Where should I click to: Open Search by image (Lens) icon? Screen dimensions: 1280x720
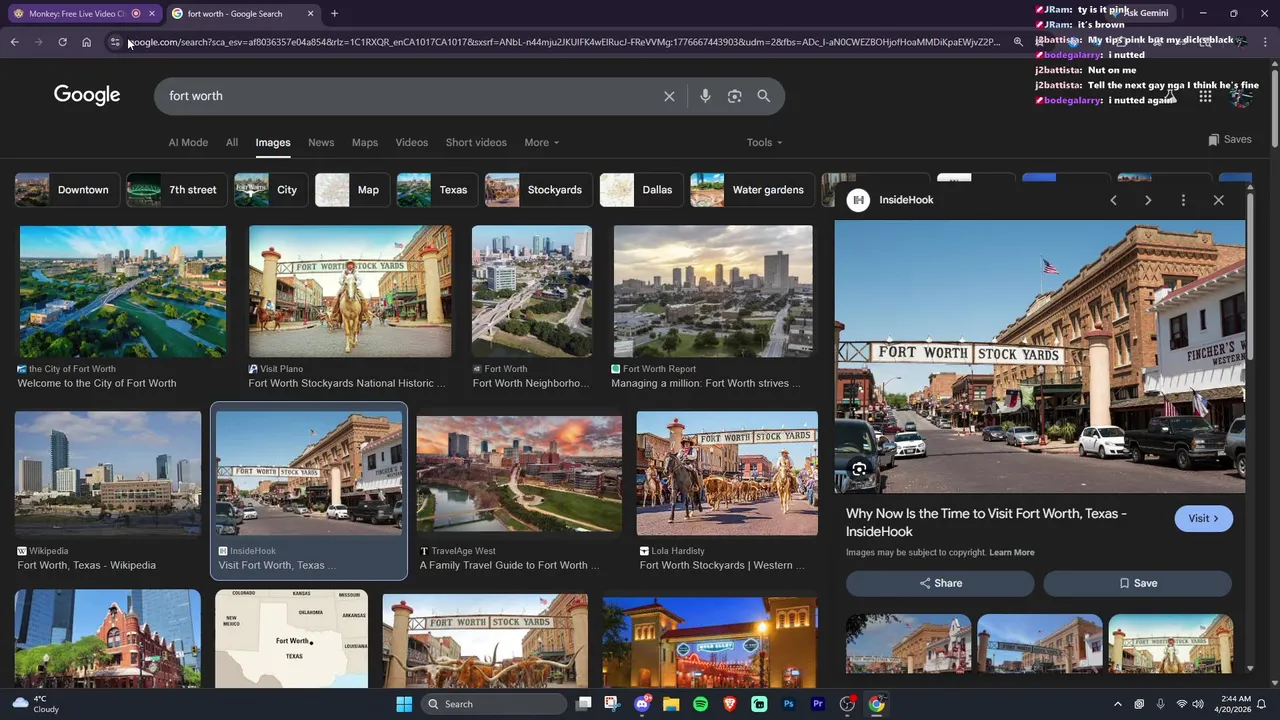pyautogui.click(x=734, y=96)
